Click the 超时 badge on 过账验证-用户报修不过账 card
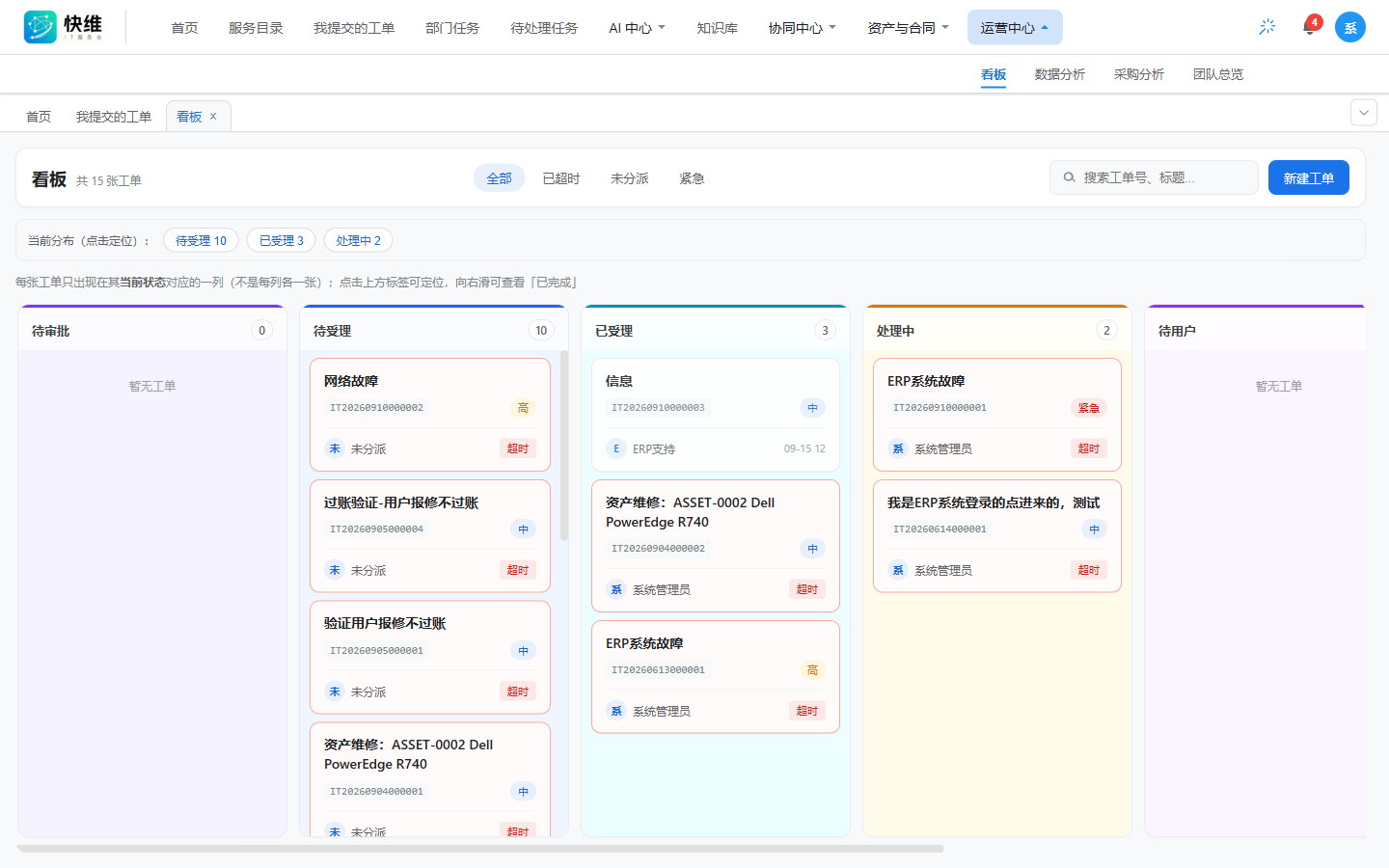The image size is (1389, 868). coord(518,570)
